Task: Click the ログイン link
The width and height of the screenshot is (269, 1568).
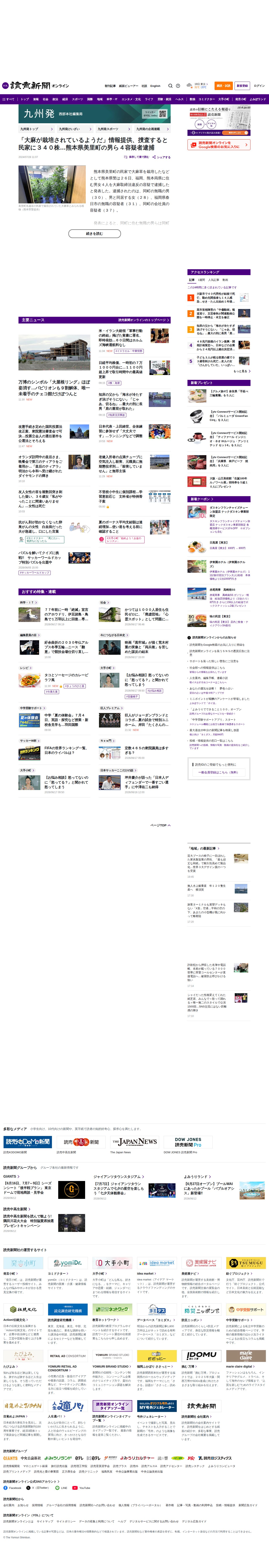Action: click(x=259, y=86)
